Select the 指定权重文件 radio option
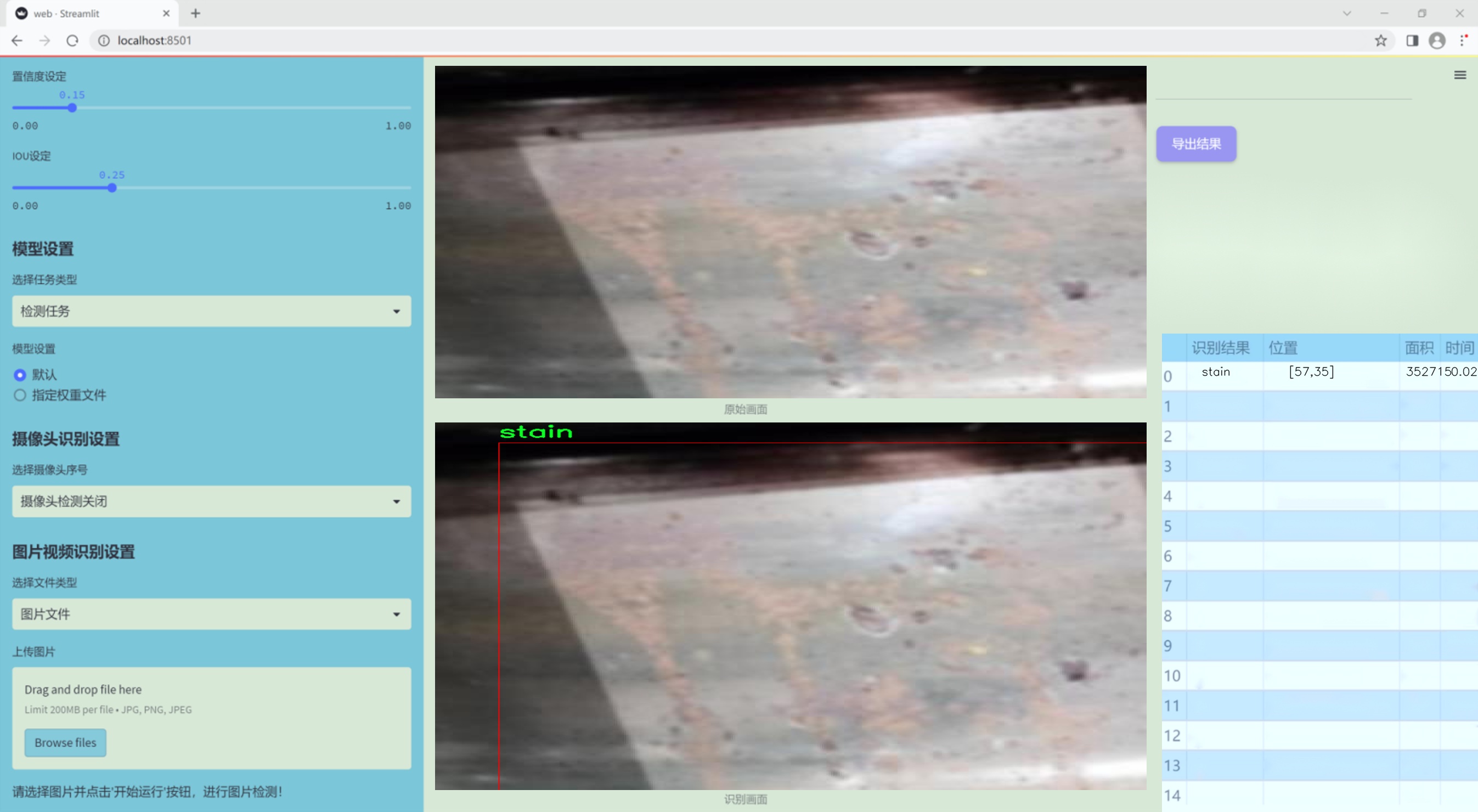 20,395
